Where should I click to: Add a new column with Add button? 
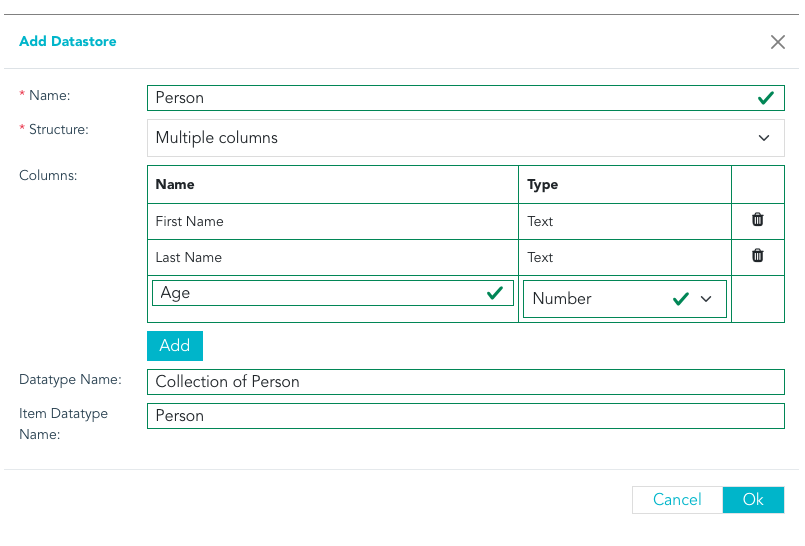coord(175,346)
